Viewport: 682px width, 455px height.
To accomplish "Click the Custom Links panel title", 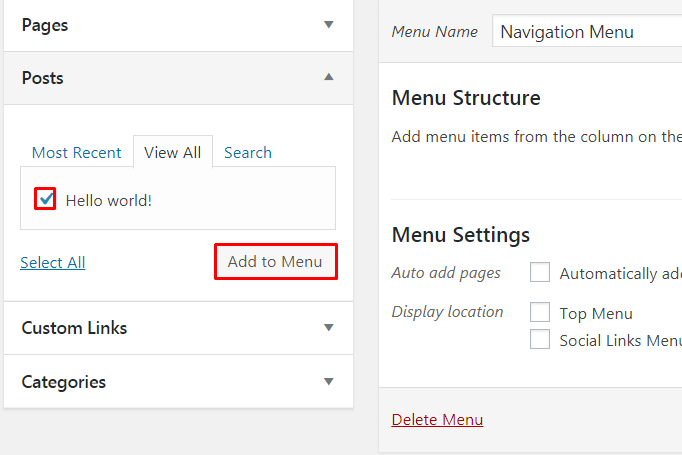I will click(74, 328).
